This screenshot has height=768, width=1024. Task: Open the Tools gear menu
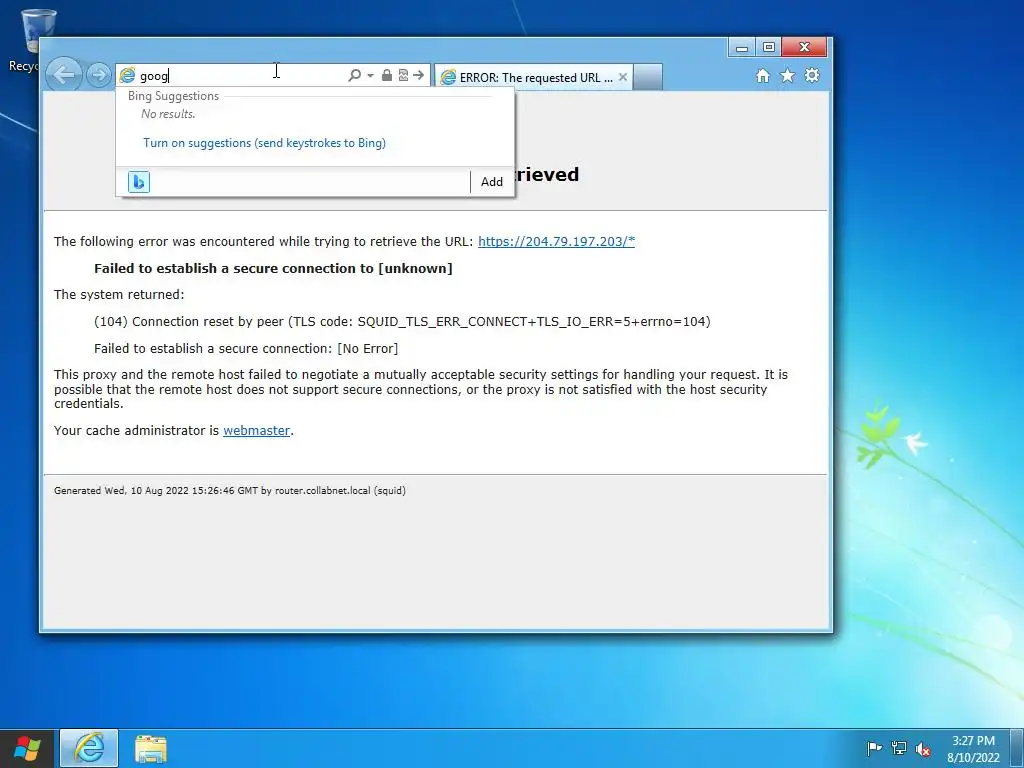tap(812, 75)
